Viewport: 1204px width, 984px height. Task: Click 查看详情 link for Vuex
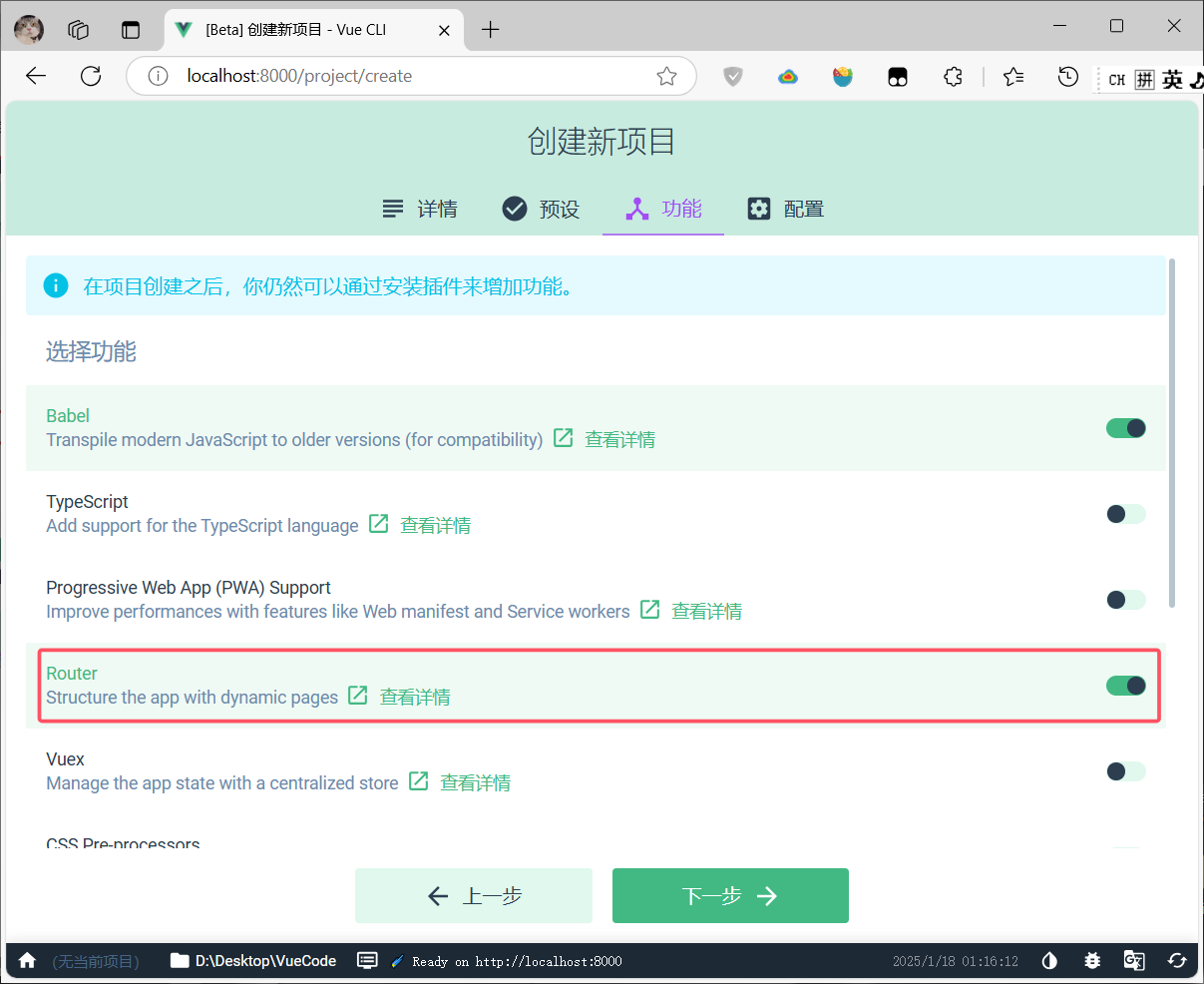point(476,782)
